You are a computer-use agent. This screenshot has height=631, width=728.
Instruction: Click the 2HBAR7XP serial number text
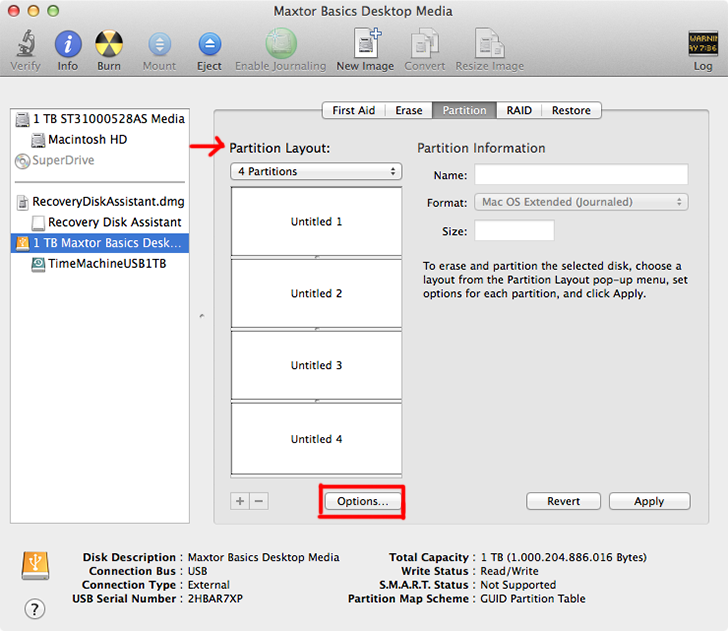pos(215,598)
